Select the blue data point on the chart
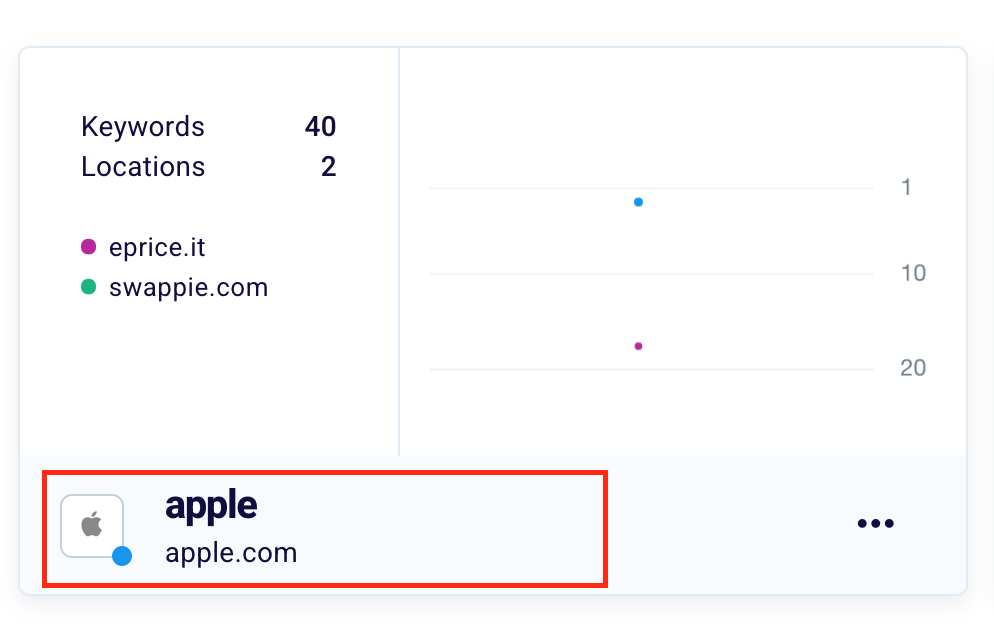This screenshot has height=628, width=994. point(638,202)
